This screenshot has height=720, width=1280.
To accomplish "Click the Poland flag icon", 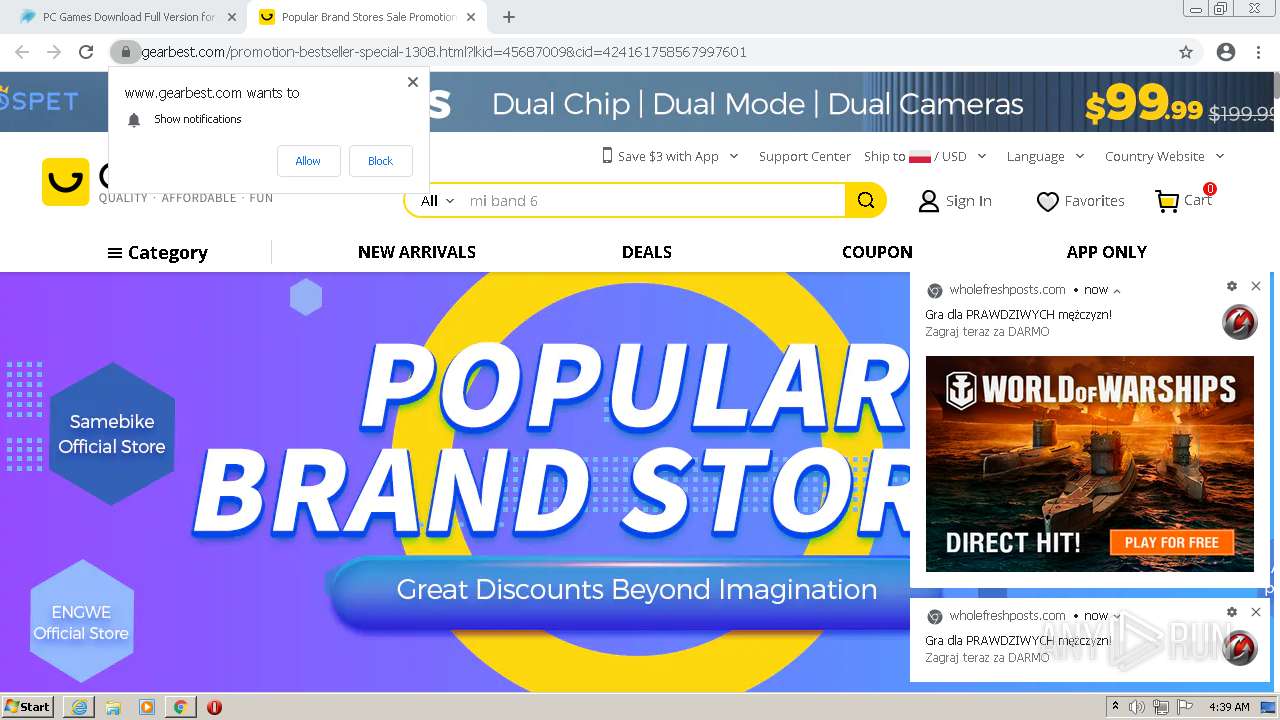I will coord(920,157).
